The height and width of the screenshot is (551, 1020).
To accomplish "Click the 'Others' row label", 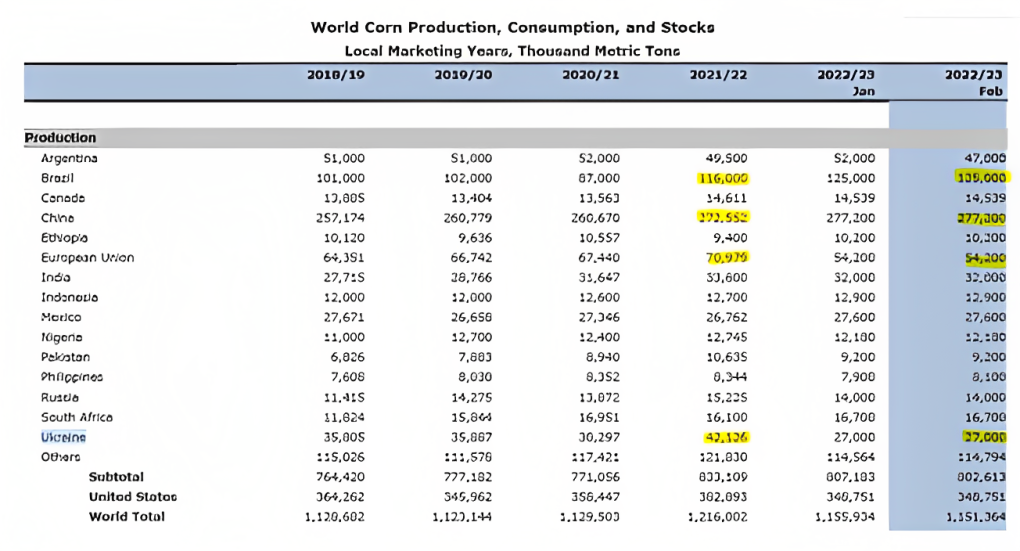I will coord(60,457).
